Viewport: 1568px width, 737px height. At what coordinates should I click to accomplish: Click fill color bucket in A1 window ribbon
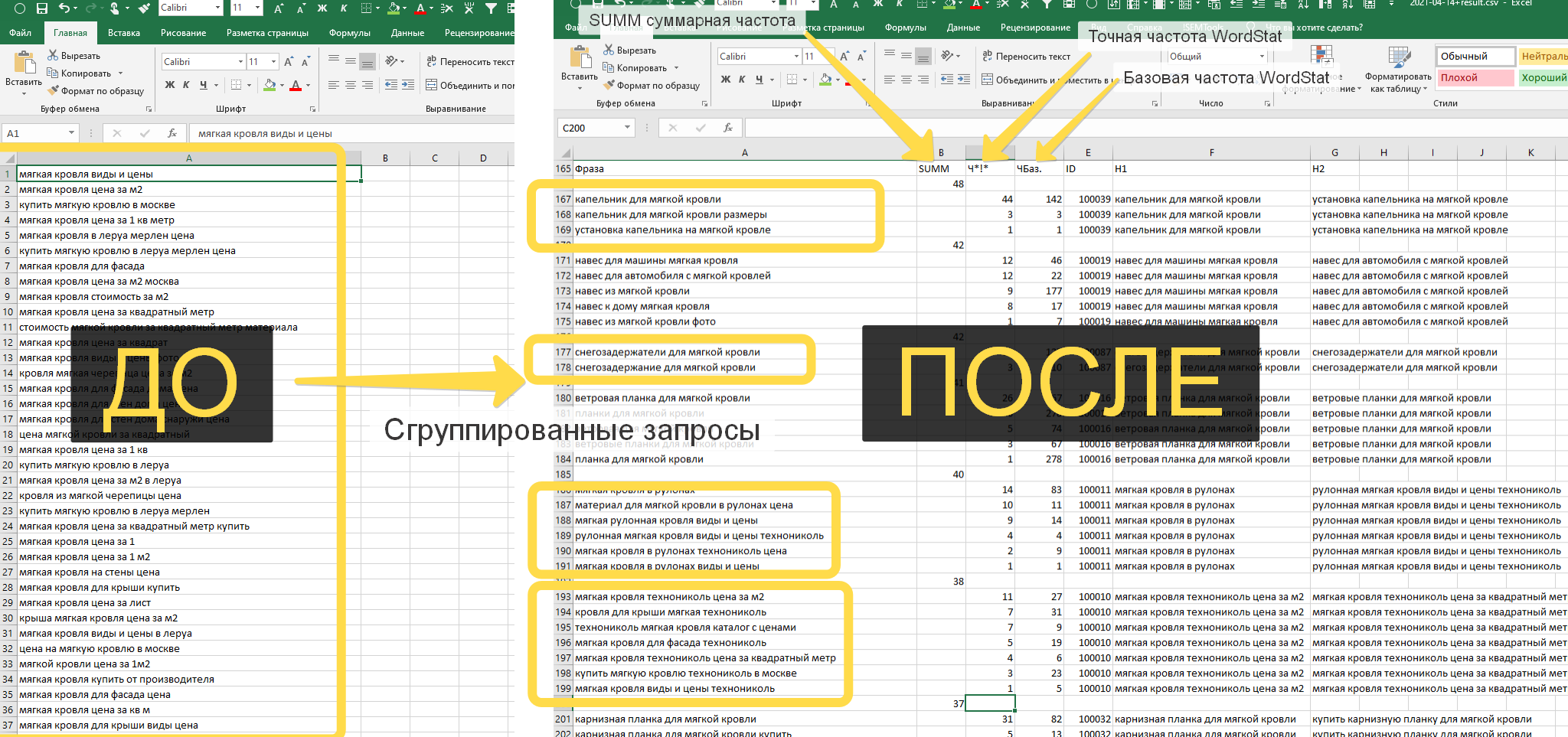(x=269, y=85)
